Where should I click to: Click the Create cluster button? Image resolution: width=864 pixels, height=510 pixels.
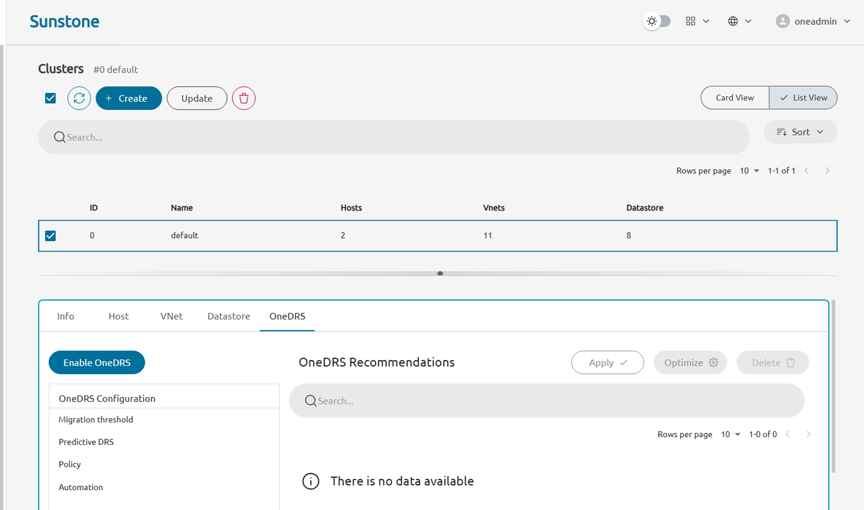[x=128, y=98]
